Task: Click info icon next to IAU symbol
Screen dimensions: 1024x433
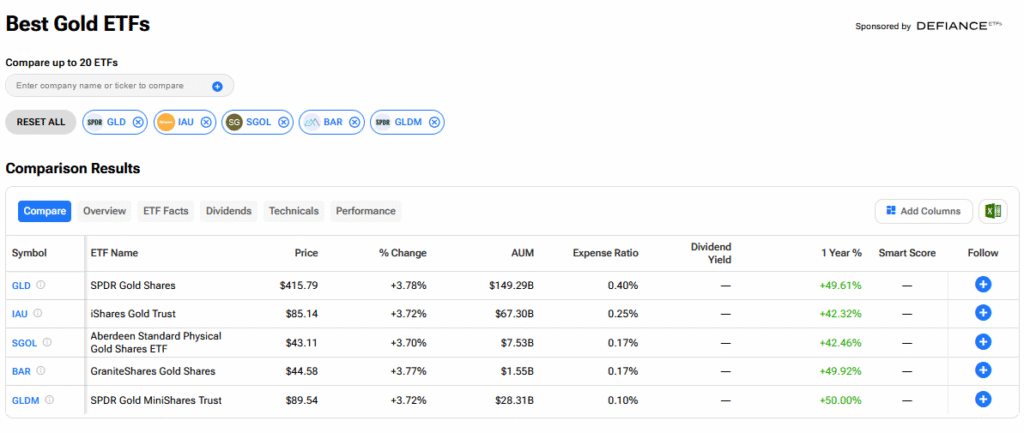Action: (x=37, y=313)
